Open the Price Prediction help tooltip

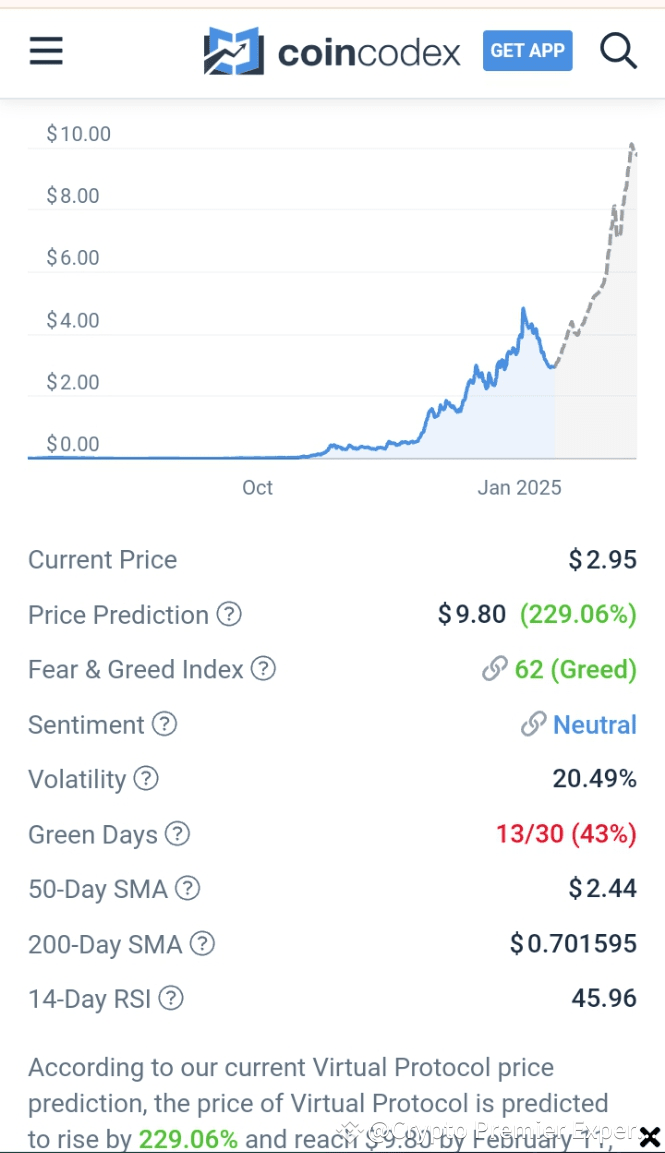[229, 615]
